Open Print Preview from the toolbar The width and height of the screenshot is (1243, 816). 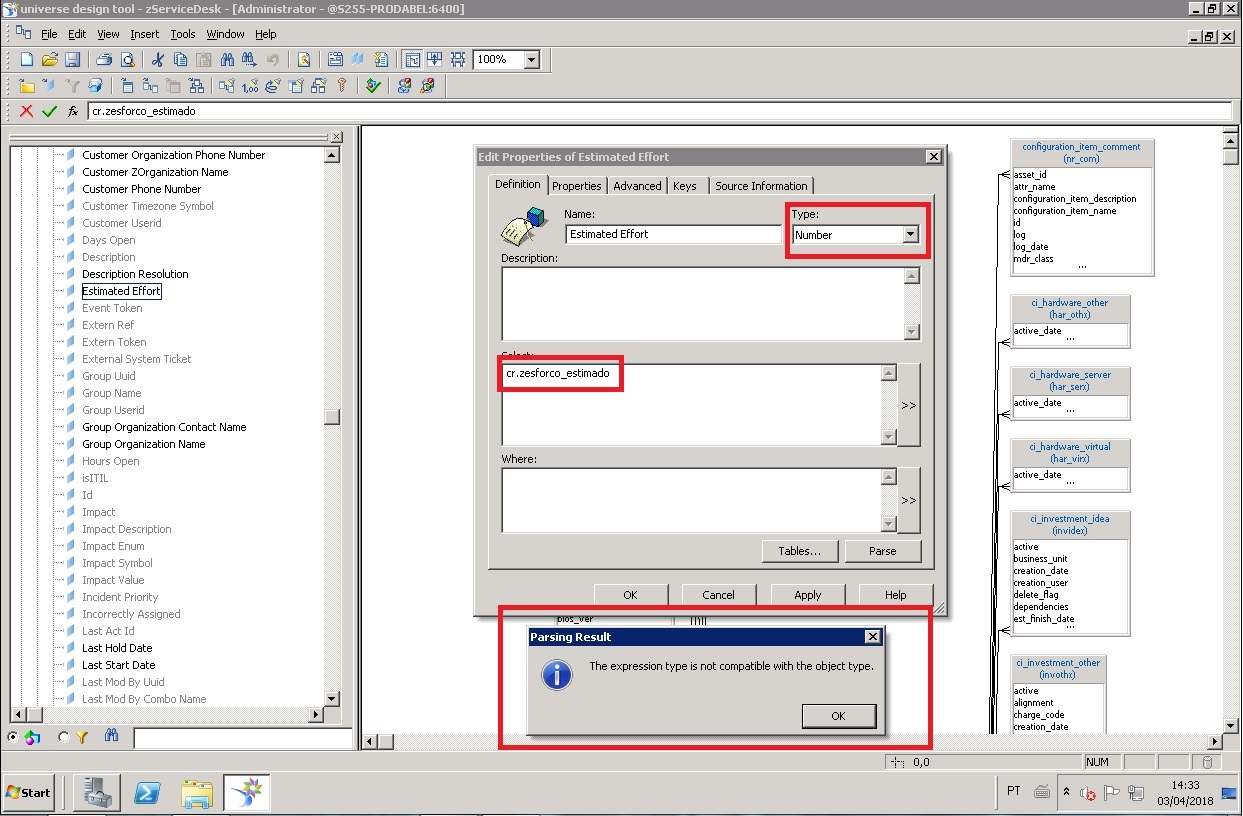(126, 59)
